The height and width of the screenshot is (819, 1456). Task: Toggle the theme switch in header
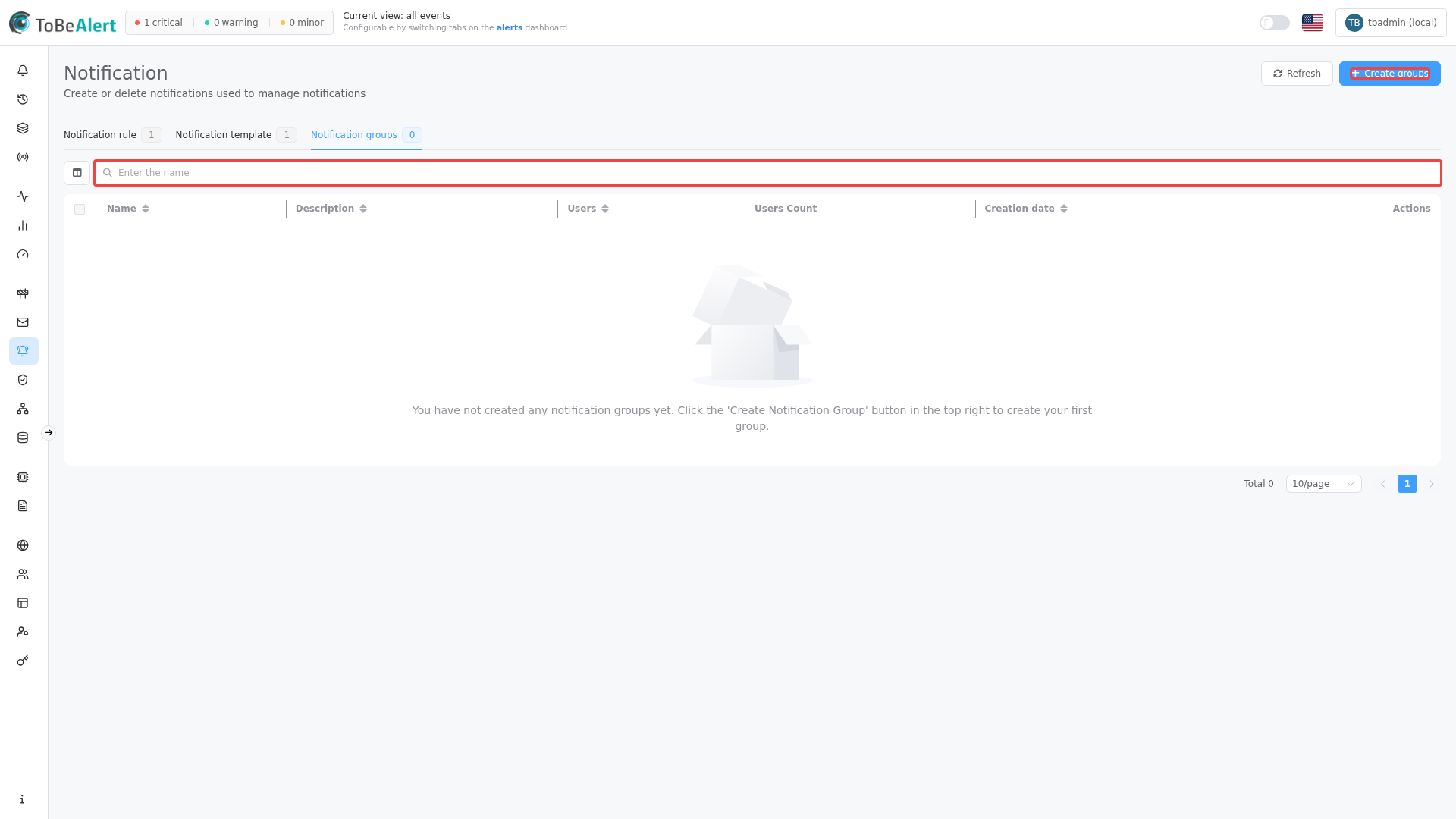[x=1274, y=23]
